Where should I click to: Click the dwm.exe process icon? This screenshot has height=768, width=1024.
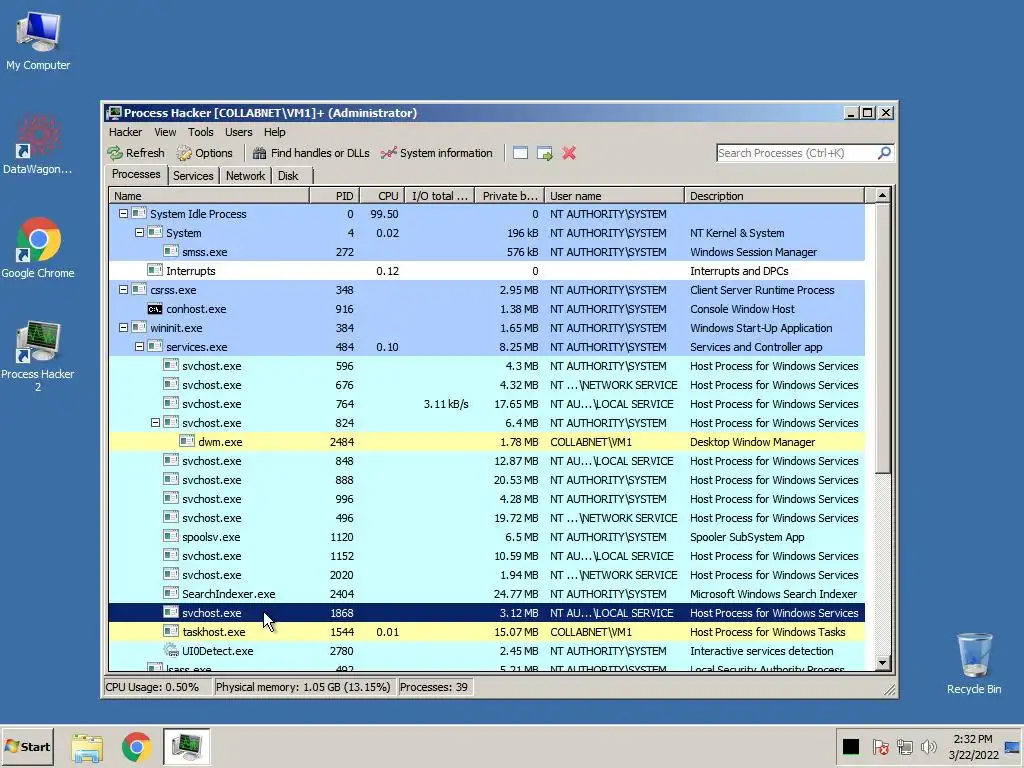click(x=187, y=441)
